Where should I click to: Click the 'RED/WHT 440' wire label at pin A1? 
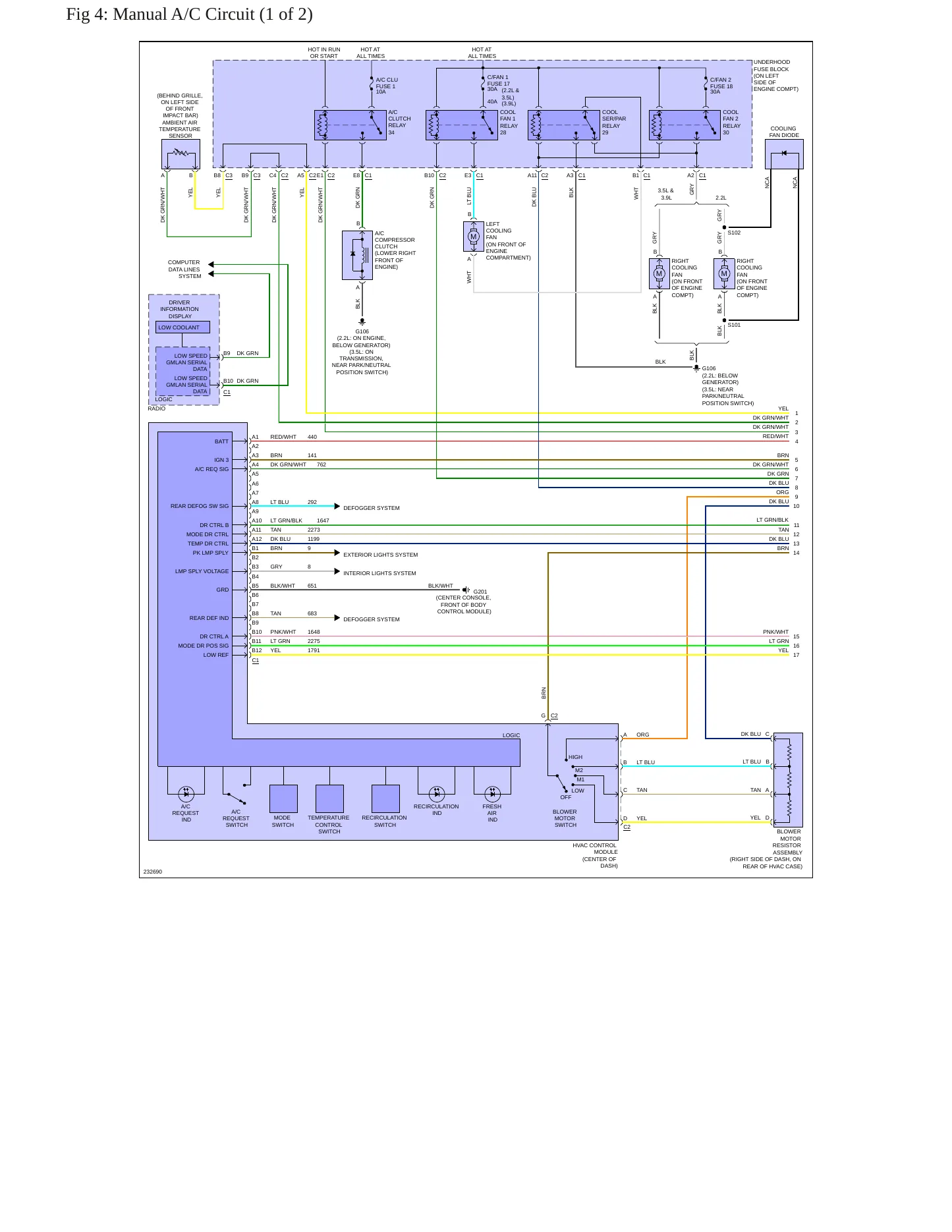[294, 437]
